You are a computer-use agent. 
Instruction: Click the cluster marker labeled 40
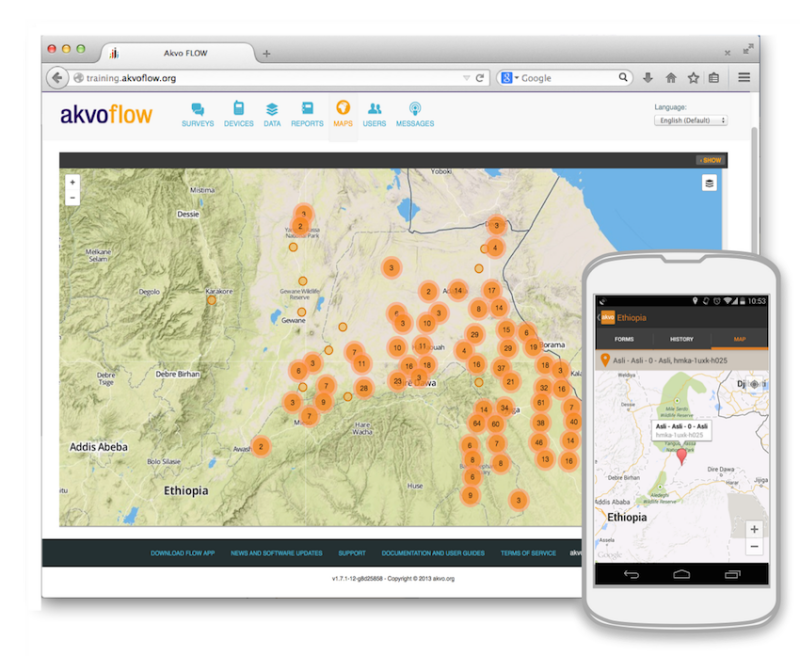click(x=573, y=422)
